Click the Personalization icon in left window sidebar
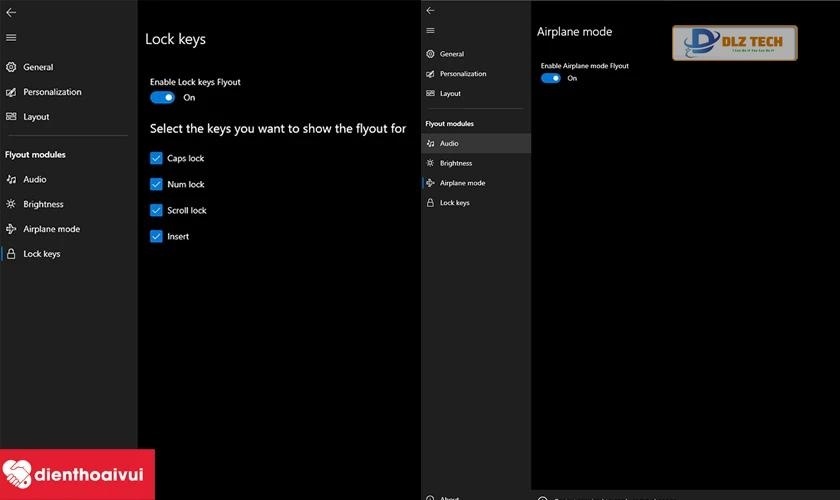The width and height of the screenshot is (840, 500). coord(12,92)
